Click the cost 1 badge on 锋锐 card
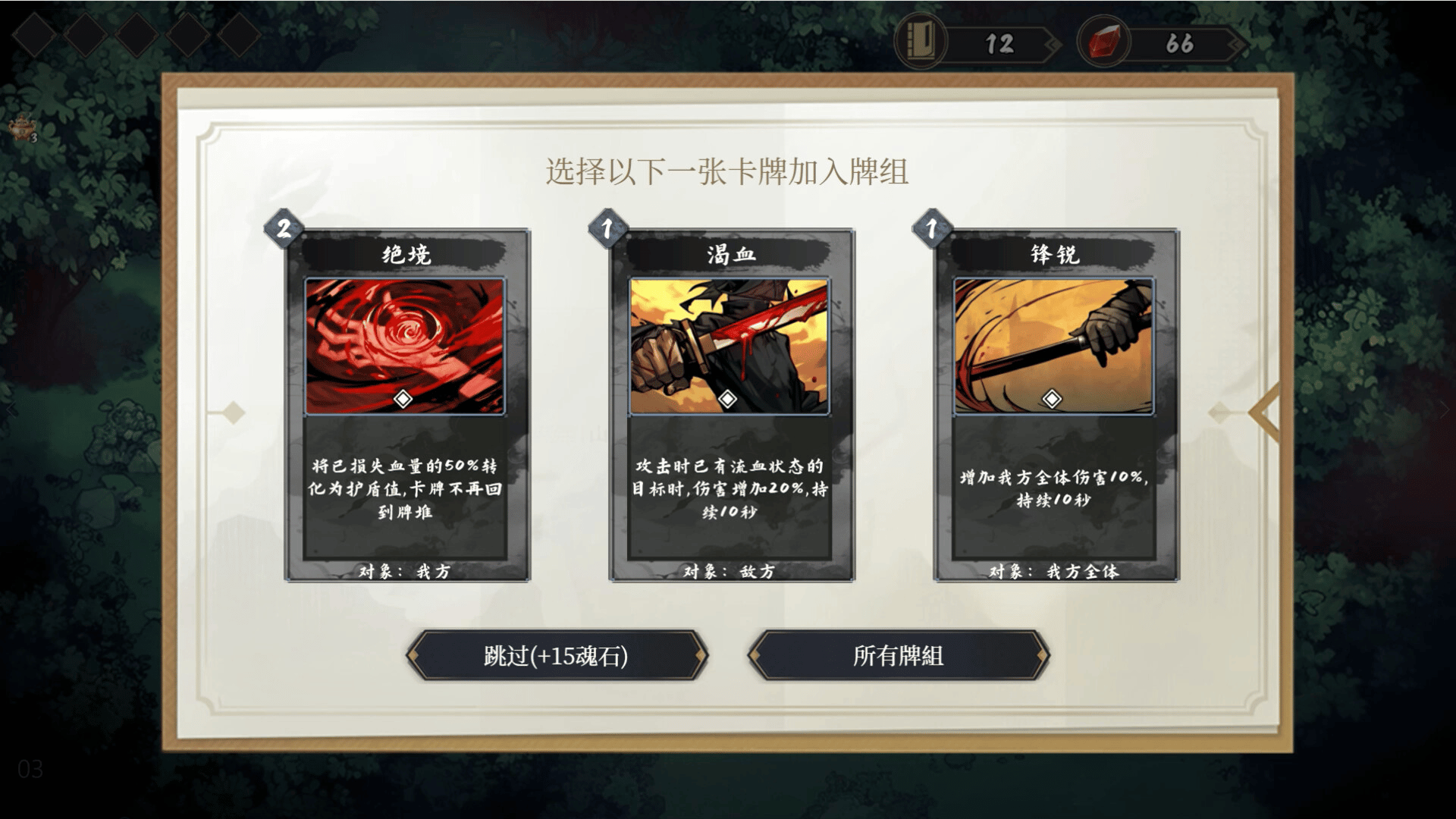Viewport: 1456px width, 819px height. point(932,228)
